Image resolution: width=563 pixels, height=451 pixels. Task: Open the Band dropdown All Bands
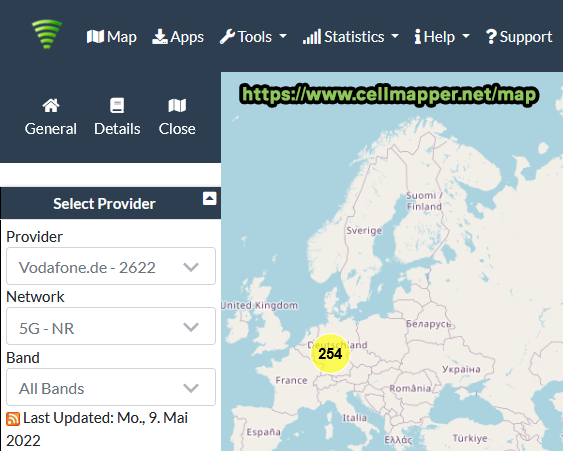[x=111, y=387]
